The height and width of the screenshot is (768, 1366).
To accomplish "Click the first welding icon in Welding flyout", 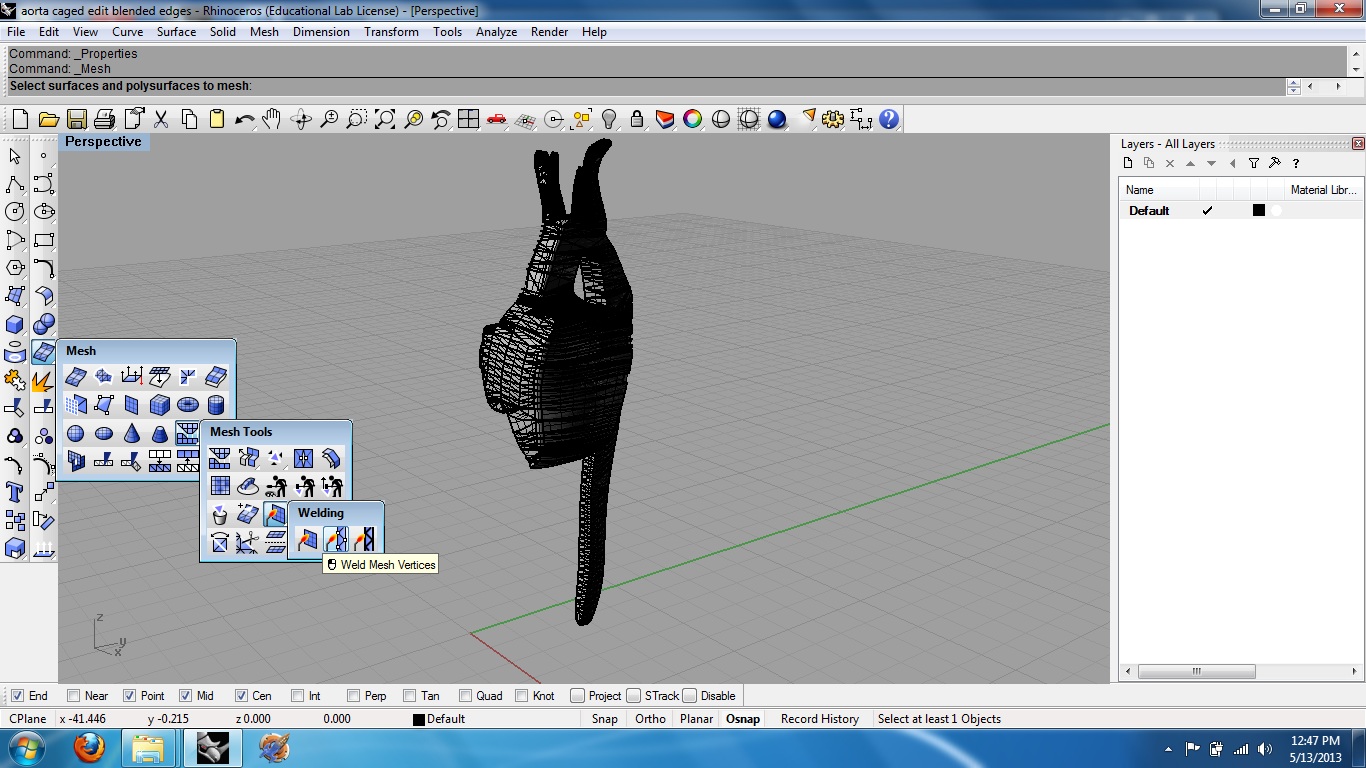I will click(308, 540).
